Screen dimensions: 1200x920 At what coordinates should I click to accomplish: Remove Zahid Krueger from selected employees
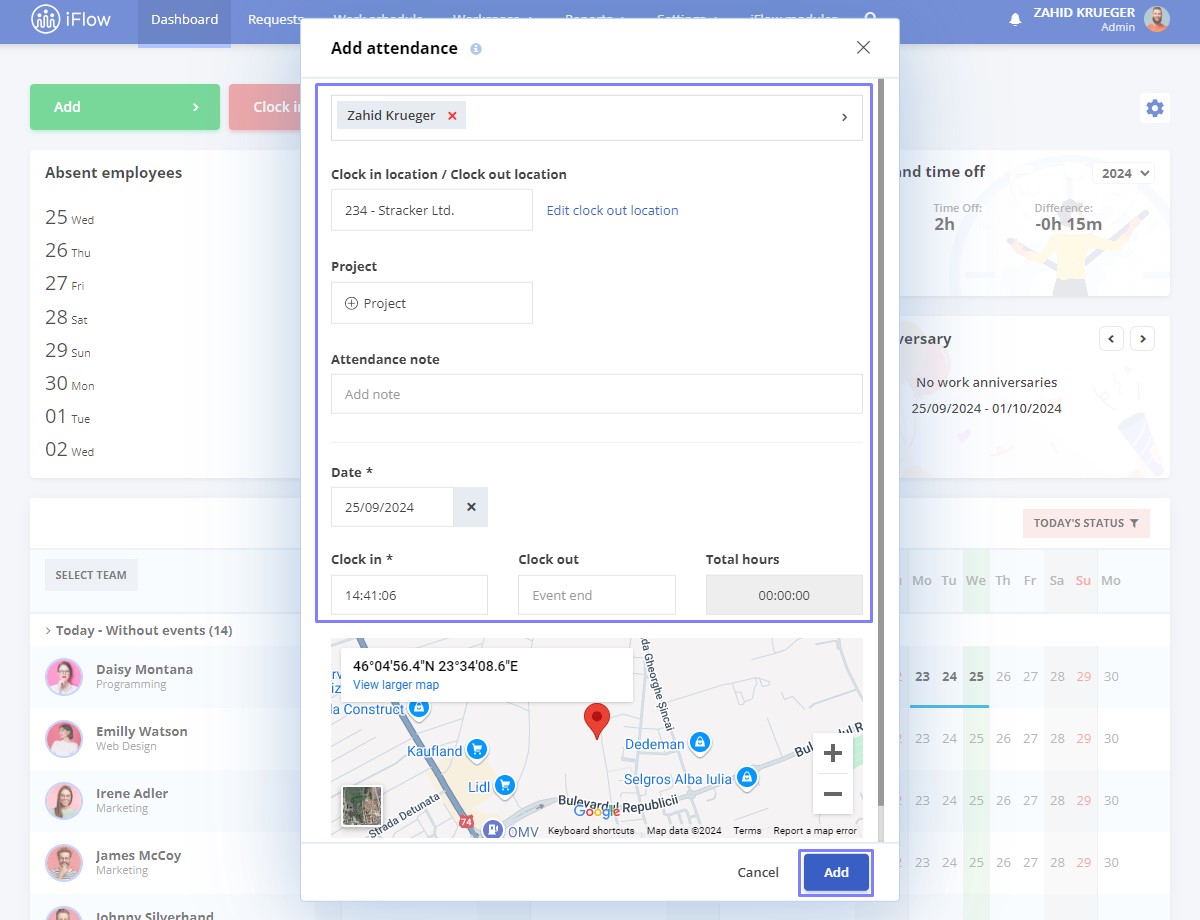452,116
